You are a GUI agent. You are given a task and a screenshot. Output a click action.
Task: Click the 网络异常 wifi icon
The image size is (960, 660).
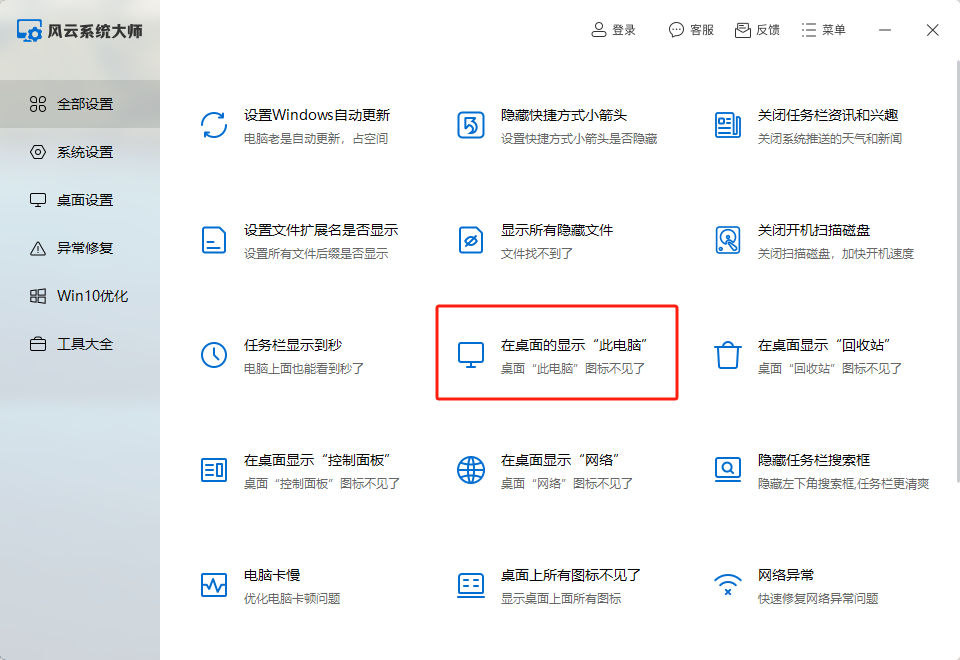[727, 585]
